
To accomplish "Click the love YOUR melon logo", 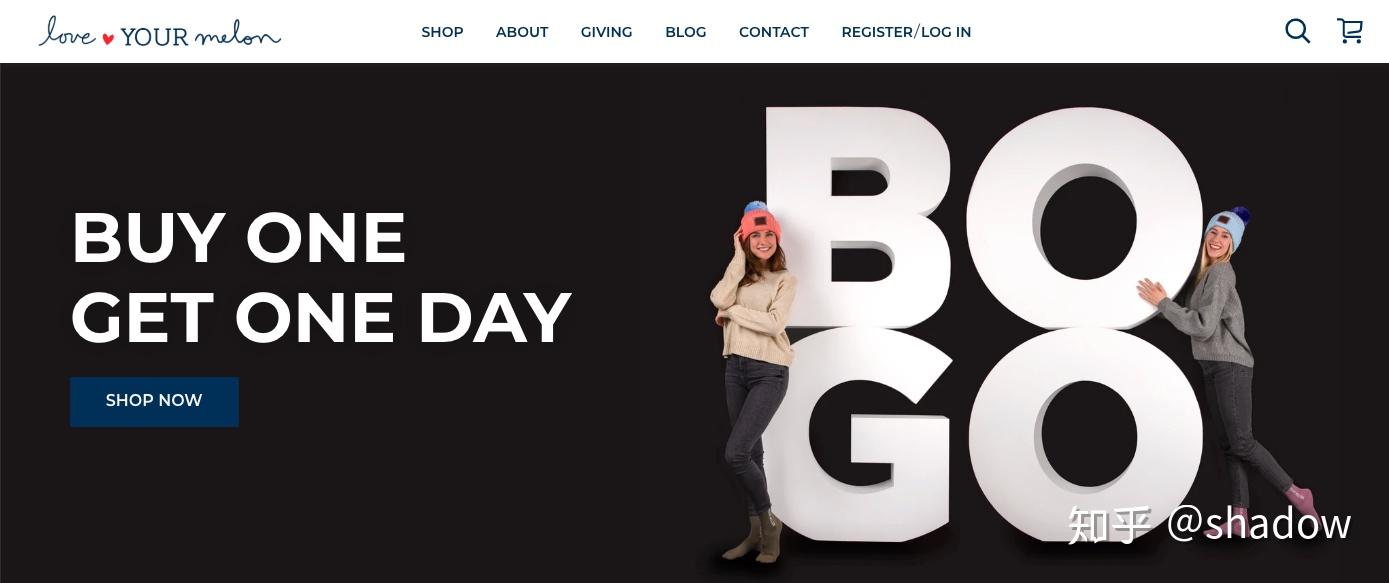I will (x=160, y=33).
